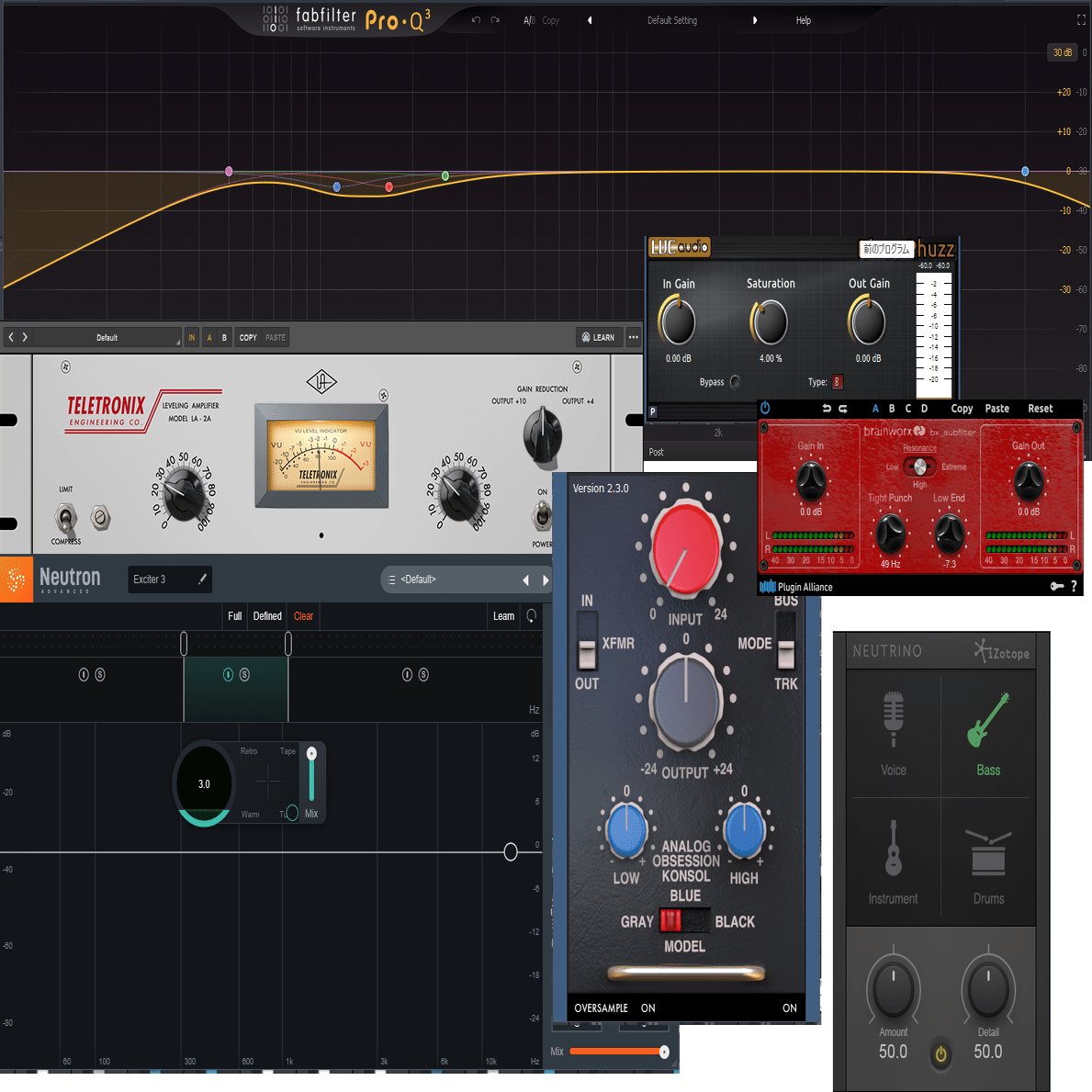
Task: Select the Defined mode in Neutron Exciter
Action: [267, 616]
